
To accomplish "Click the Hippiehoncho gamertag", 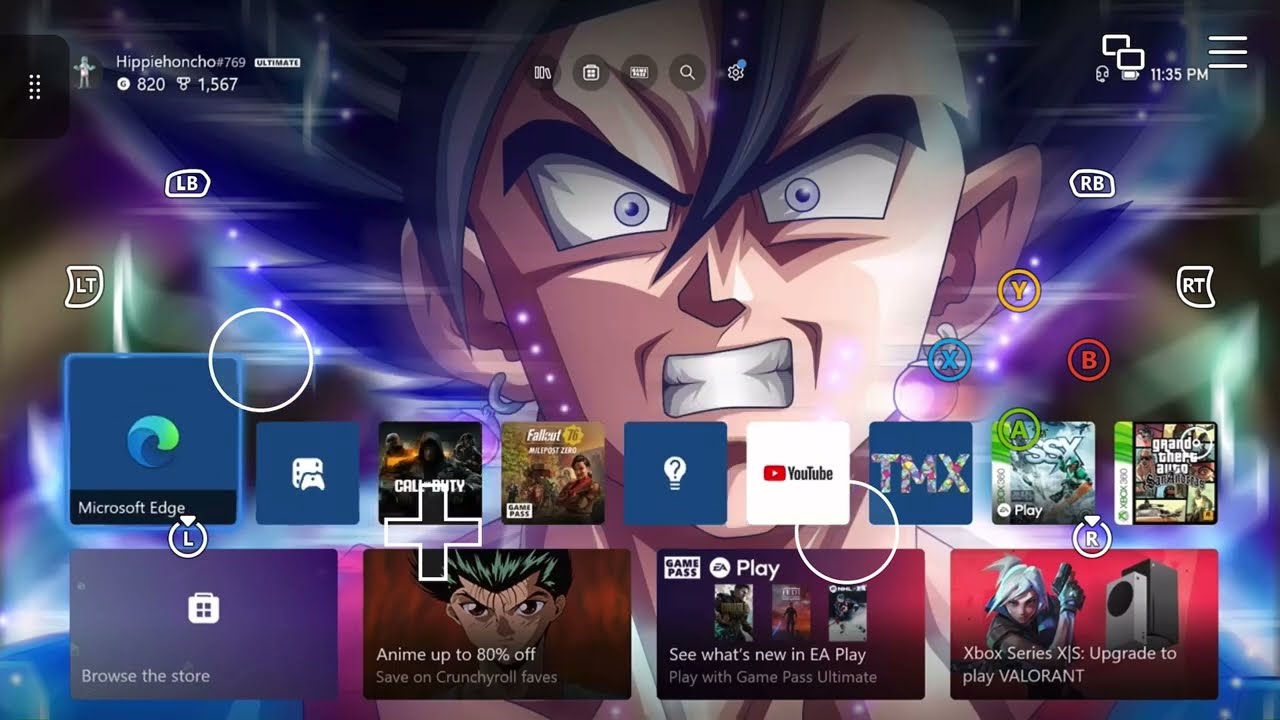I will coord(181,62).
